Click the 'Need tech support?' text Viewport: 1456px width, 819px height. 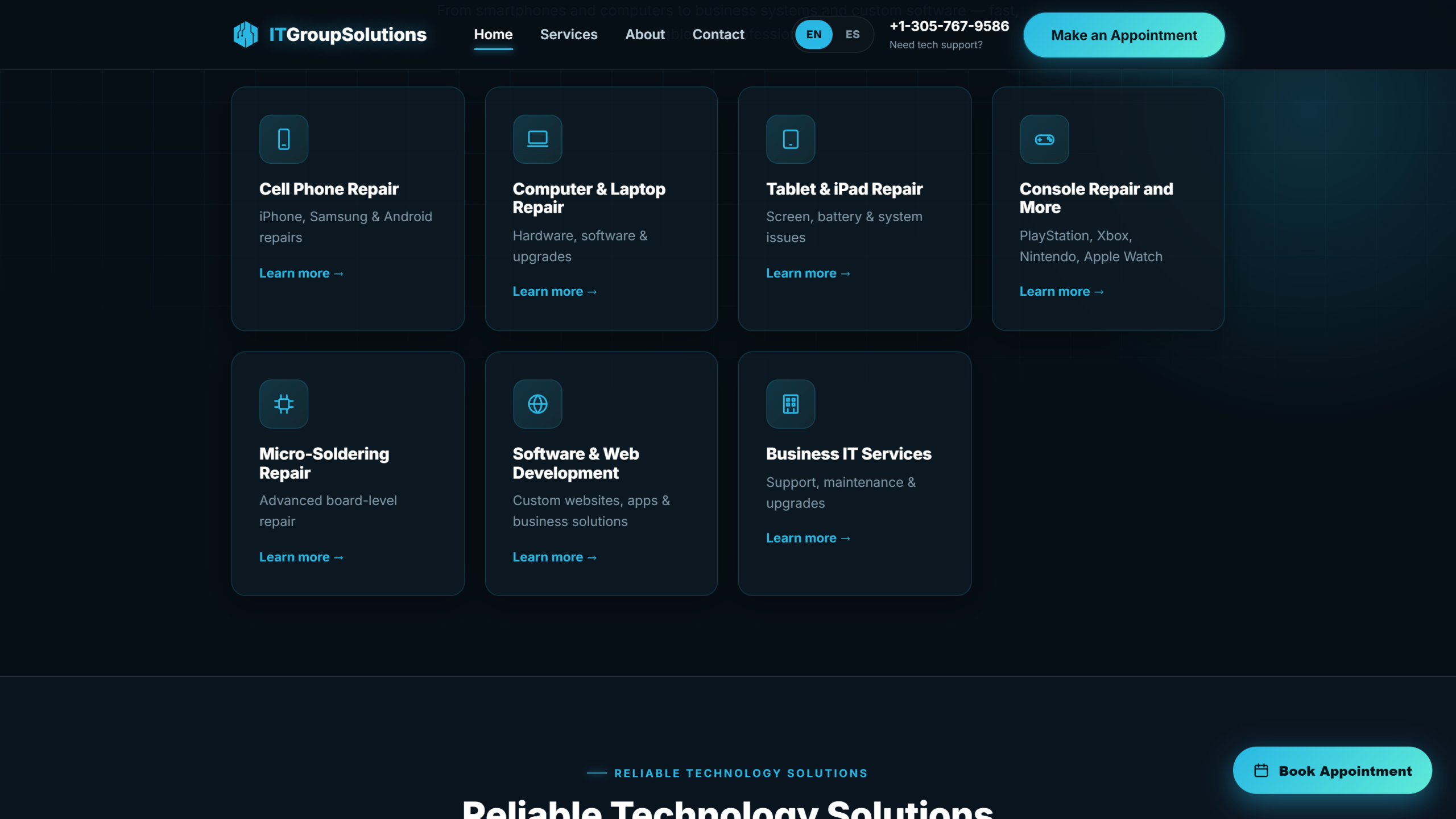936,45
